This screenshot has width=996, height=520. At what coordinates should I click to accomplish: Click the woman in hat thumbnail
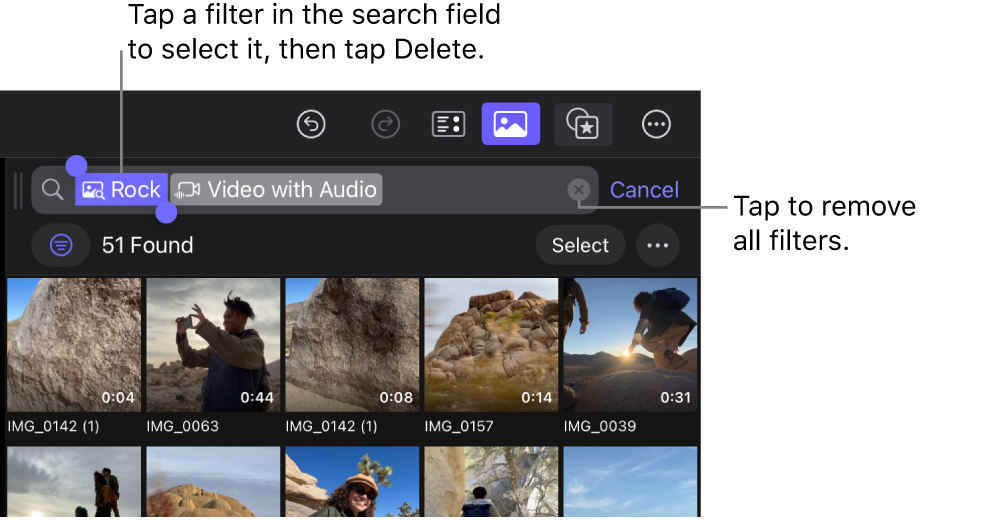click(x=352, y=483)
